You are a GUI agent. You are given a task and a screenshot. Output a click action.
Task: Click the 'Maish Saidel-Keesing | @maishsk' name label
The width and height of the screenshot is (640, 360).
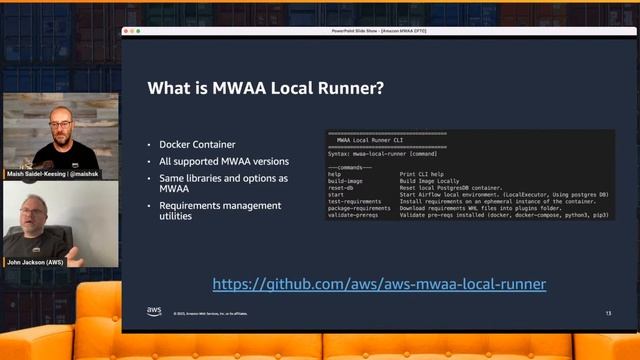point(53,174)
